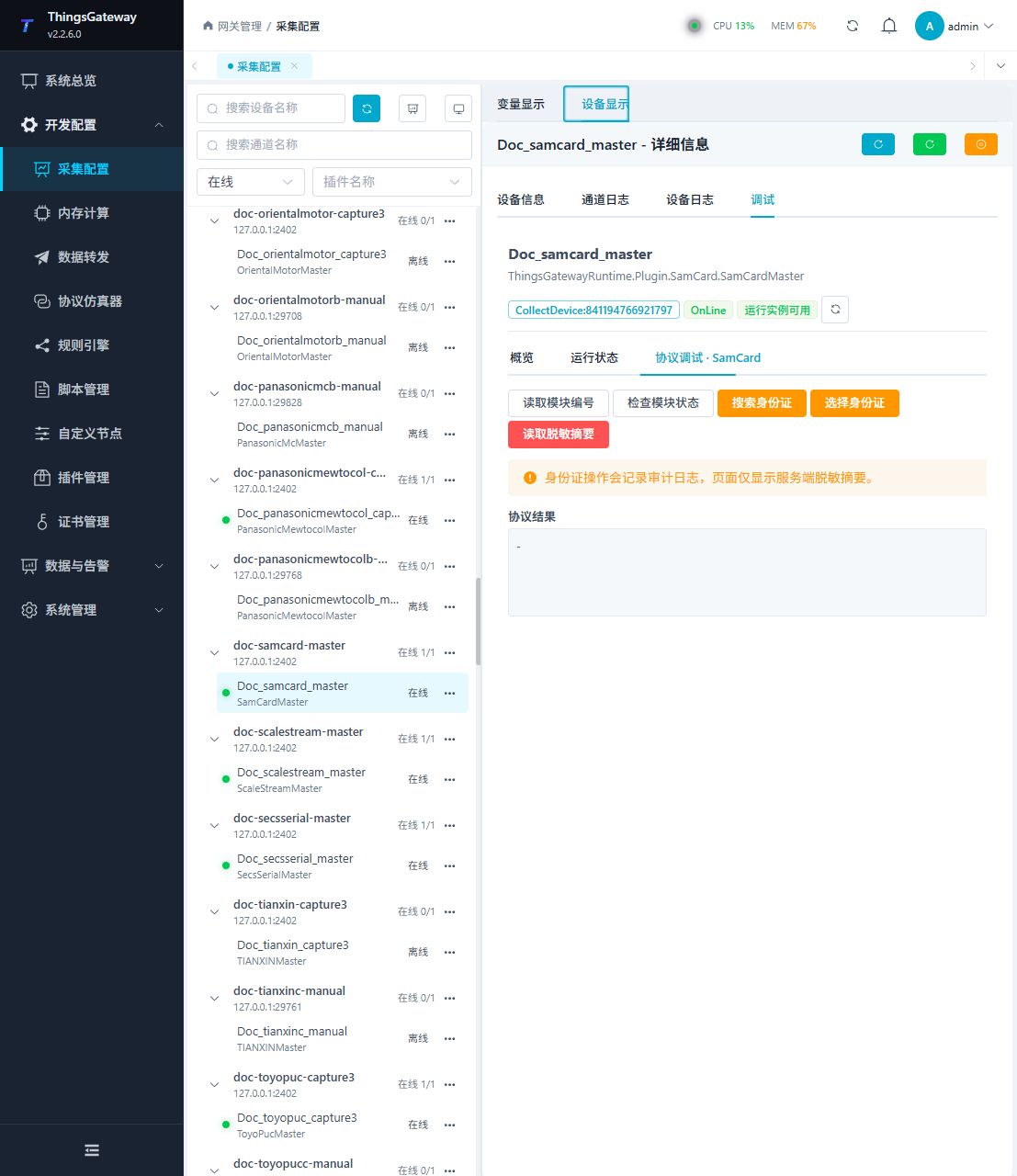Click 检查模块状态 button
Viewport: 1017px width, 1176px height.
663,403
